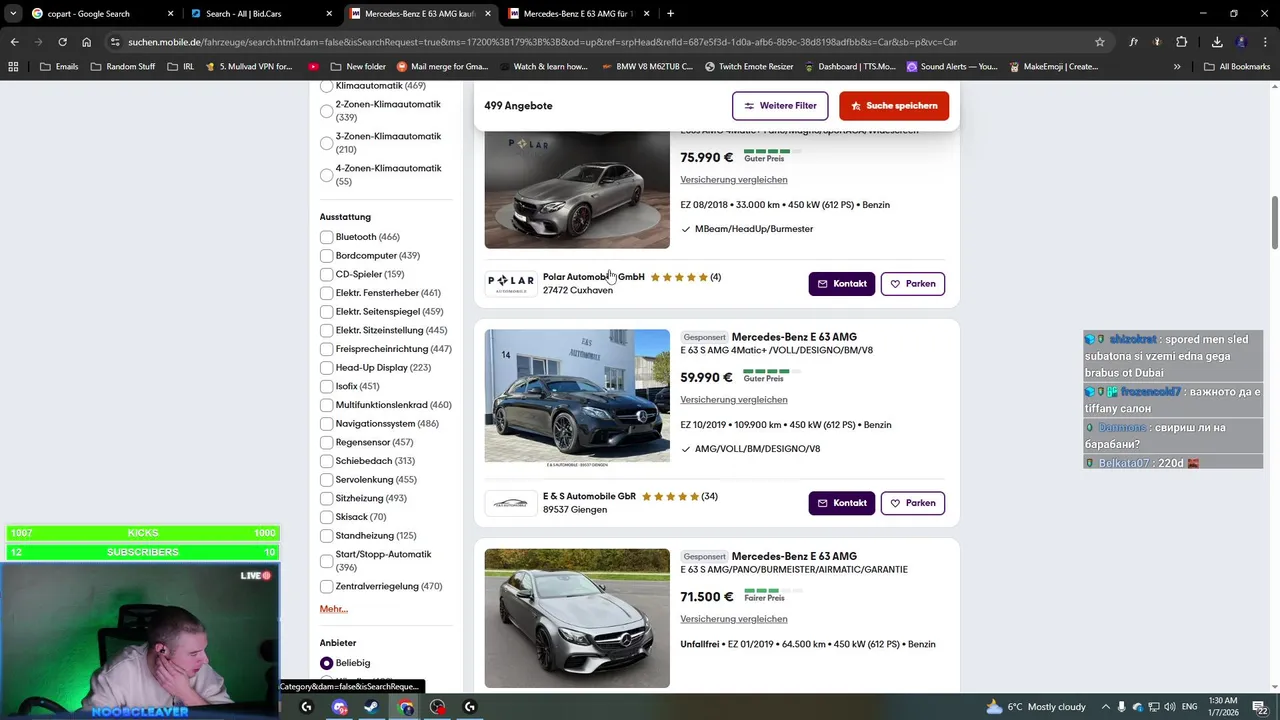Screen dimensions: 1280x720
Task: Open the downloads icon in Chrome toolbar
Action: coord(1217,42)
